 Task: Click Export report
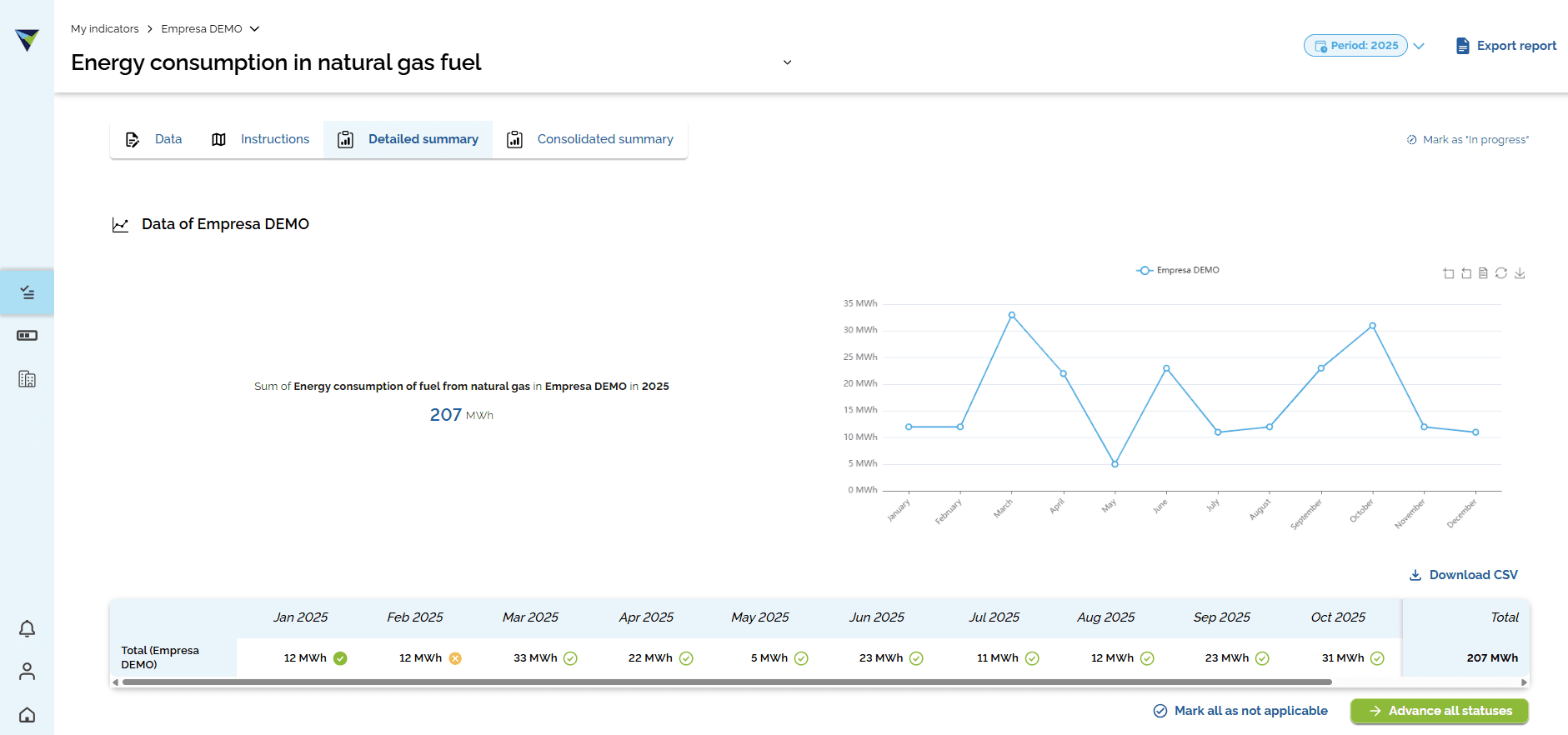pos(1505,46)
